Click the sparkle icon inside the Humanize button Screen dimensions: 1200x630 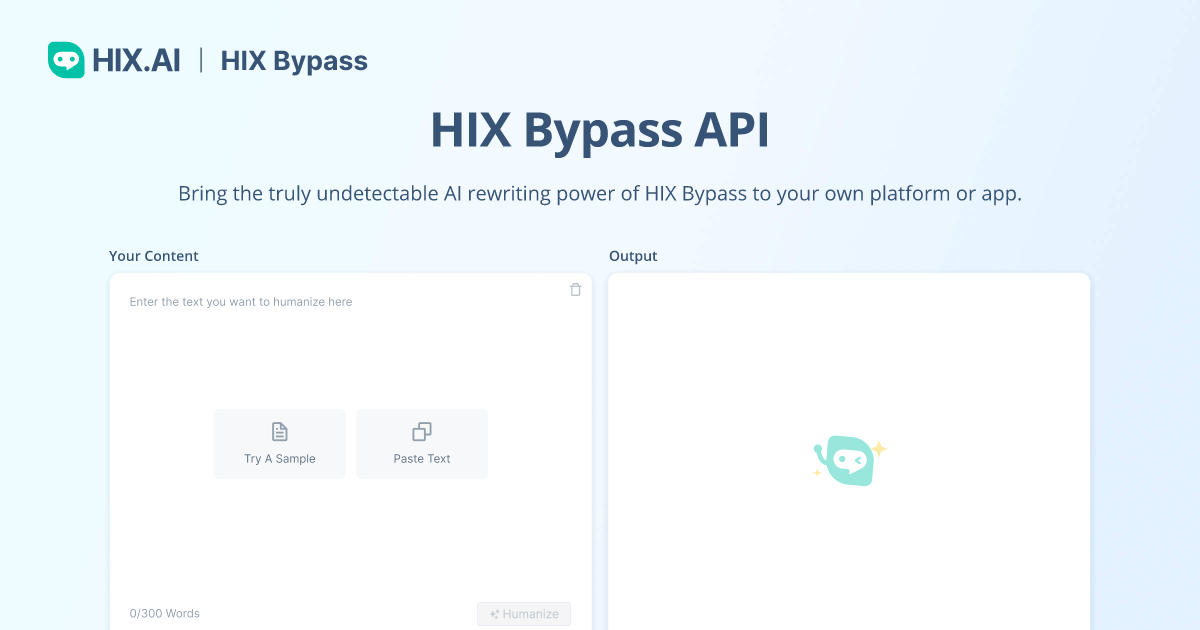(493, 613)
